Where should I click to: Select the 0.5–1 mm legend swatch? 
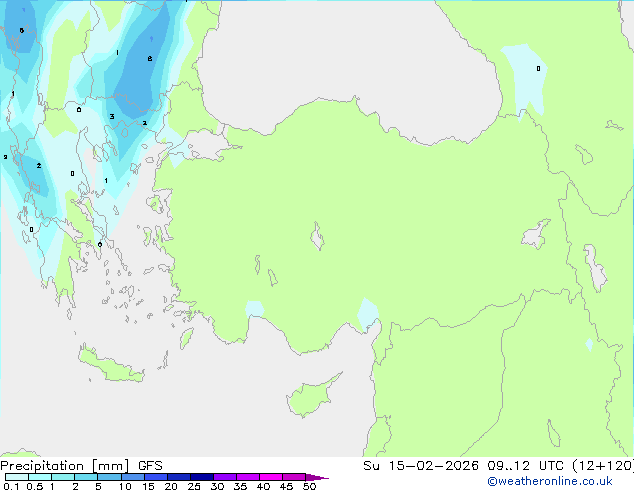pyautogui.click(x=40, y=477)
